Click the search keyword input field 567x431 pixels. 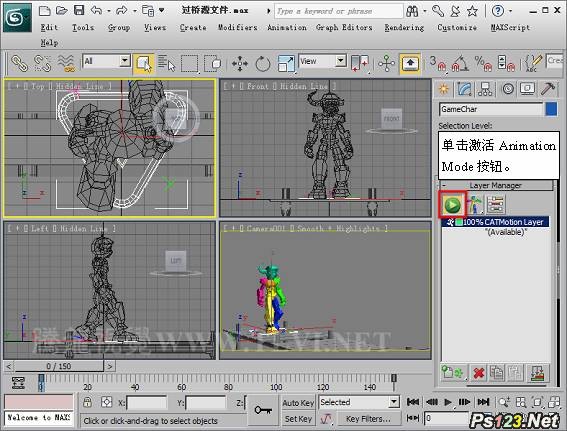[x=338, y=11]
